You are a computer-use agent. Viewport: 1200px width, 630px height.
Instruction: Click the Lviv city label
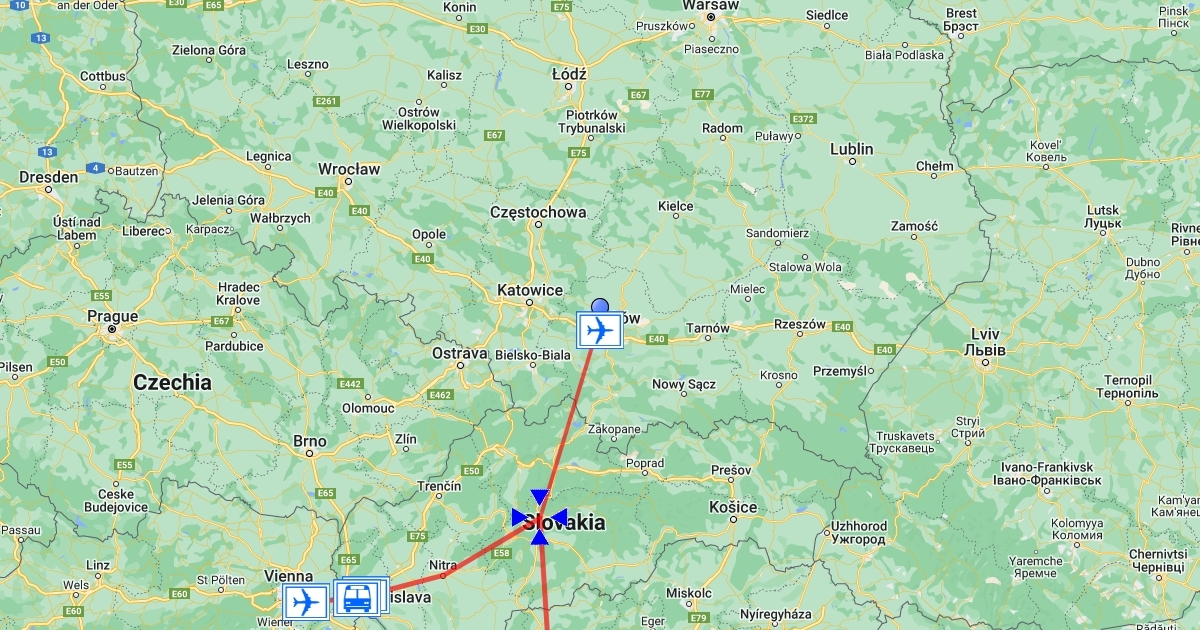point(986,334)
